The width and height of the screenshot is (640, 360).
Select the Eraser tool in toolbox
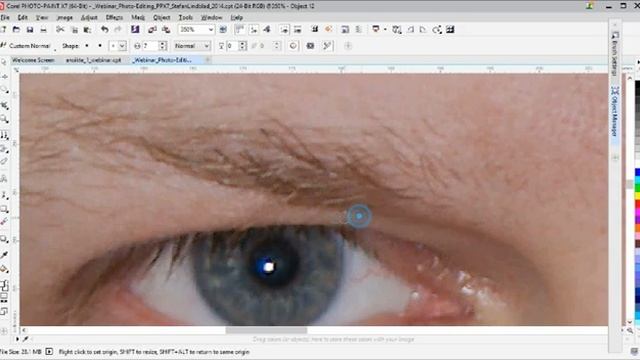[4, 162]
